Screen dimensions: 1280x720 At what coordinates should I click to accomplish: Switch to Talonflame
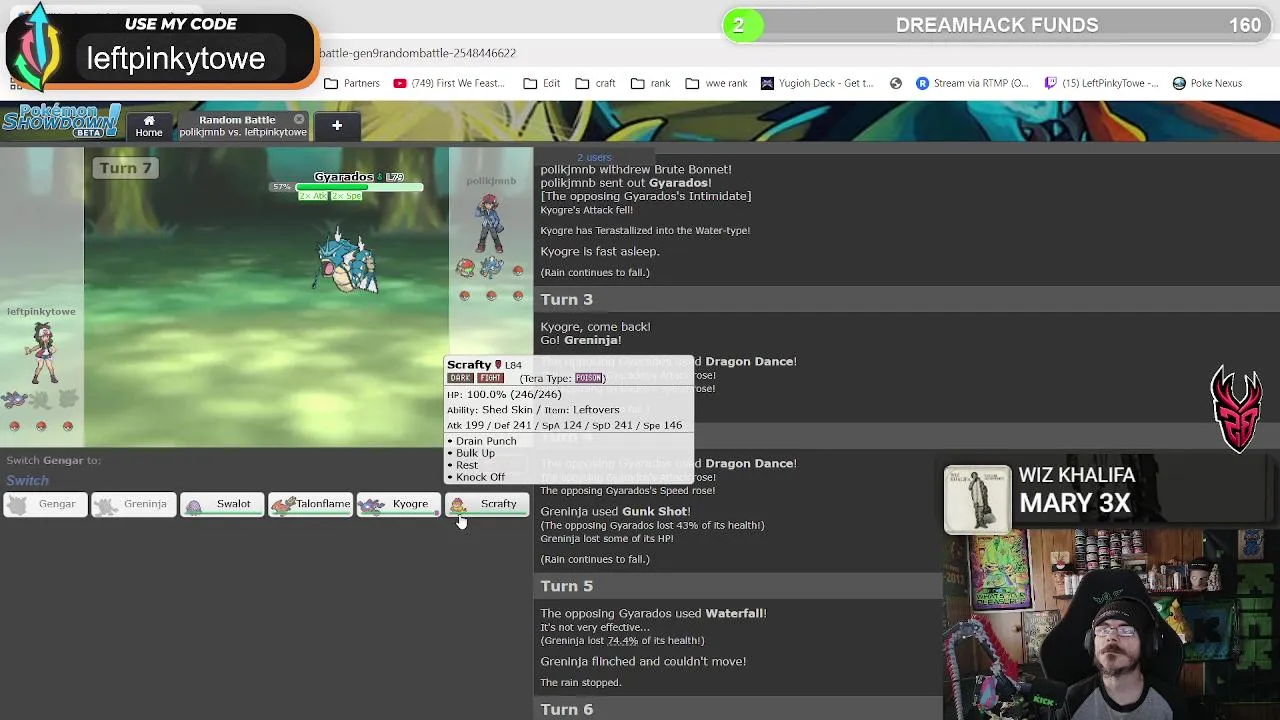tap(310, 505)
